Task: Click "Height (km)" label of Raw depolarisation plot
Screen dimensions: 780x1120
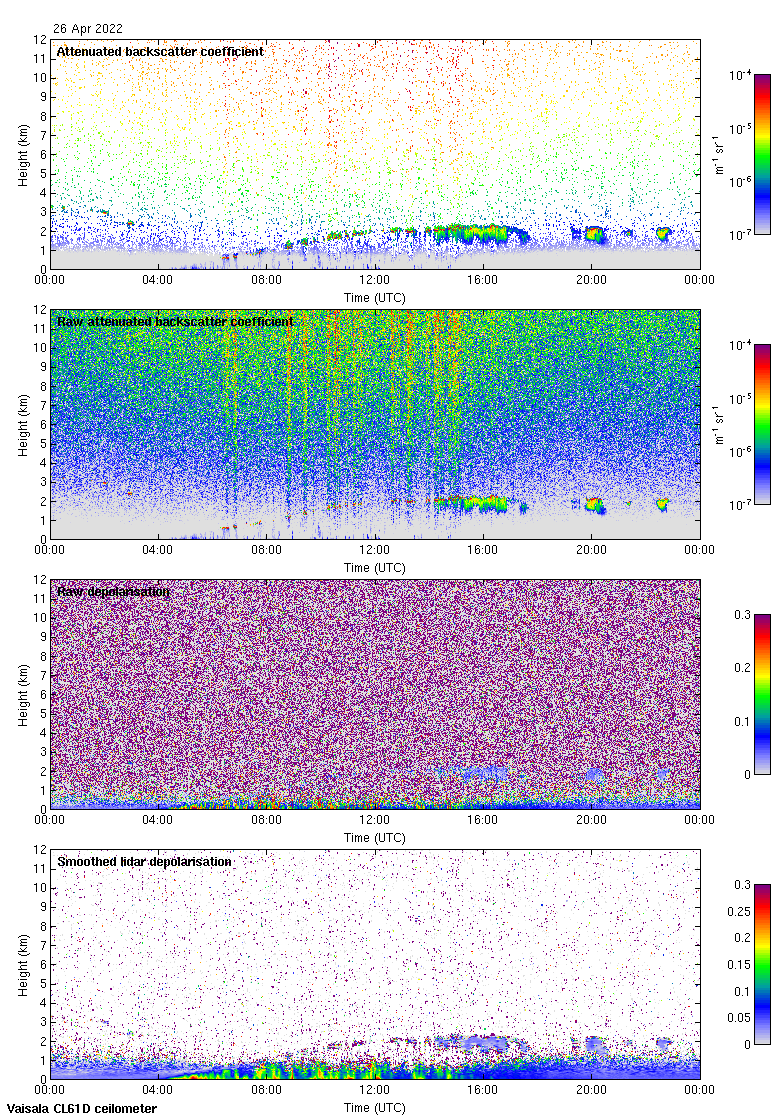Action: coord(24,695)
